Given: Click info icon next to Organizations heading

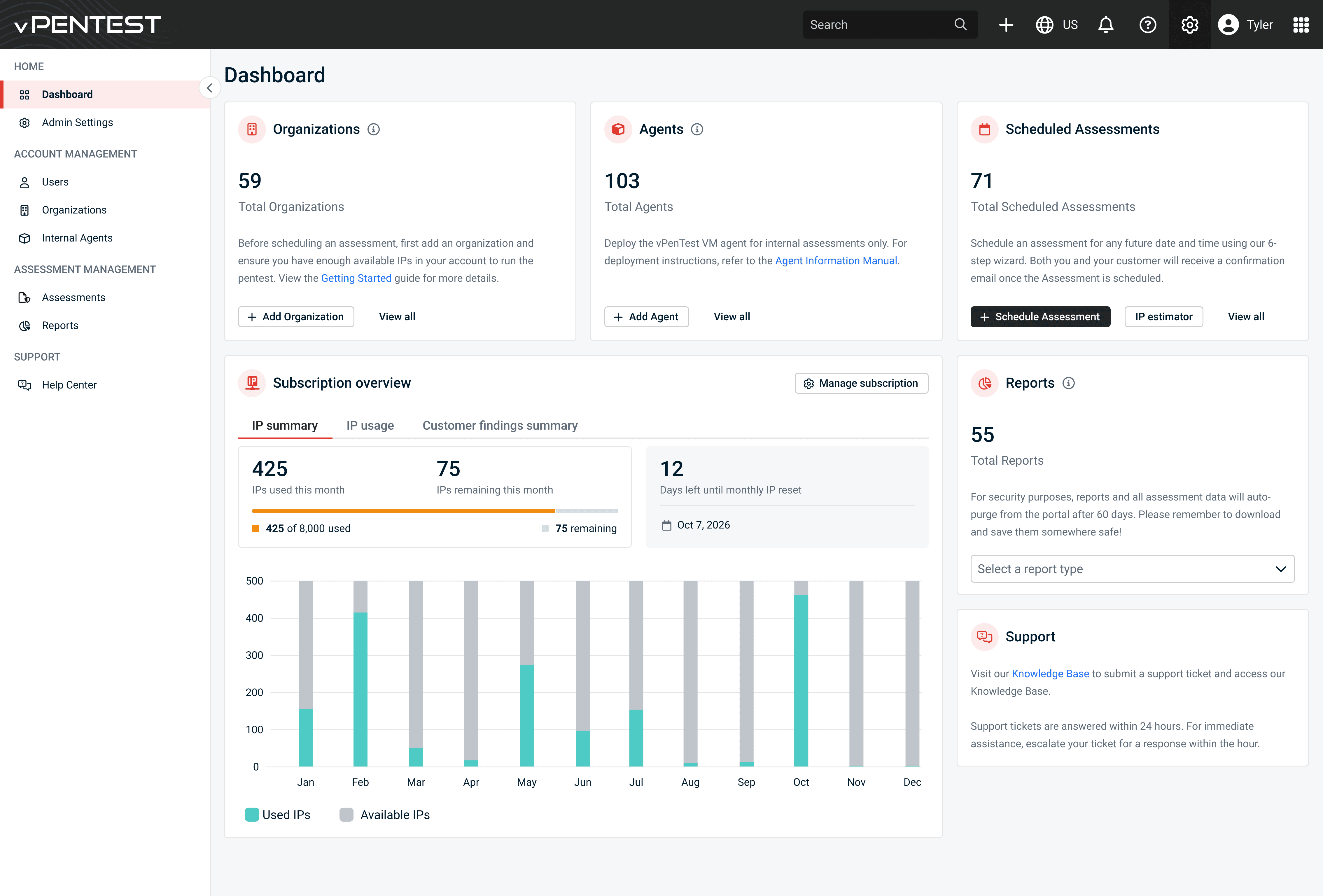Looking at the screenshot, I should click(373, 129).
